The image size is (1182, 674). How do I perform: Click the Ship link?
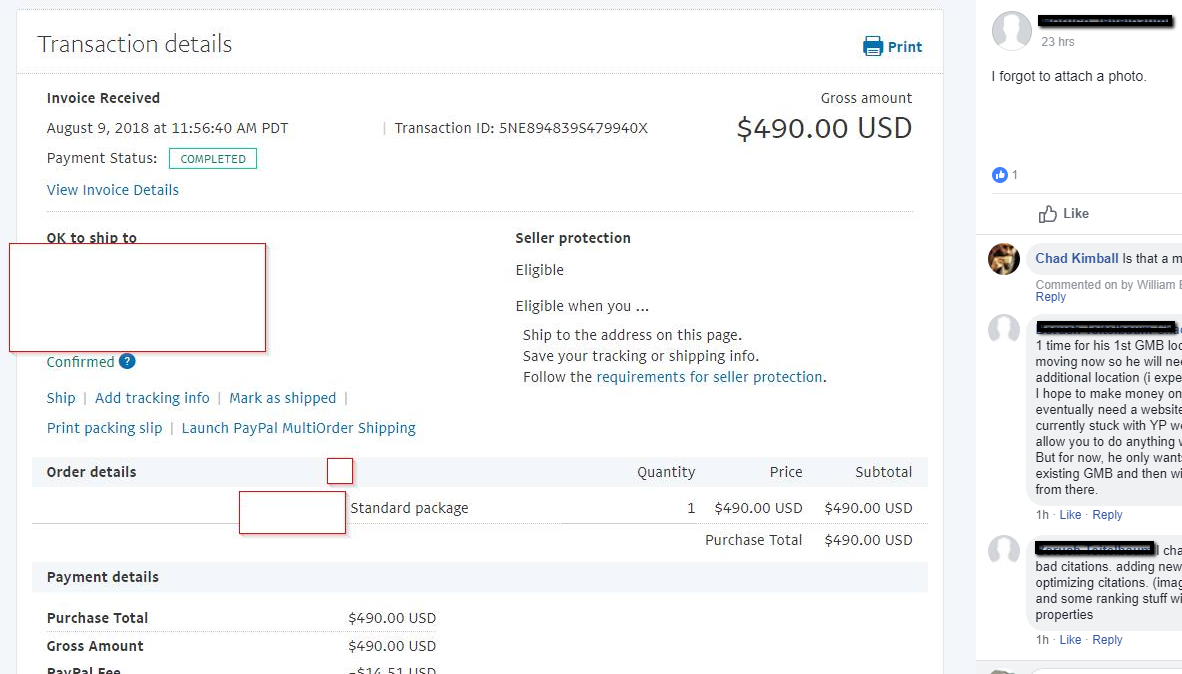click(61, 398)
